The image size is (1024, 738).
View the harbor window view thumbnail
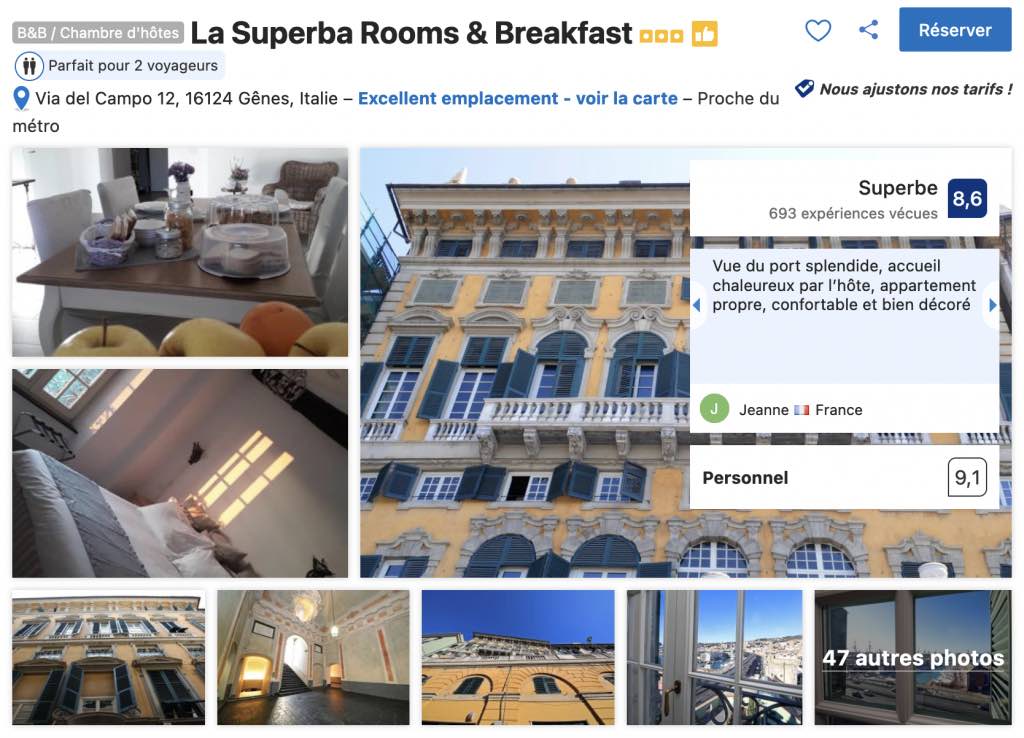pyautogui.click(x=714, y=658)
